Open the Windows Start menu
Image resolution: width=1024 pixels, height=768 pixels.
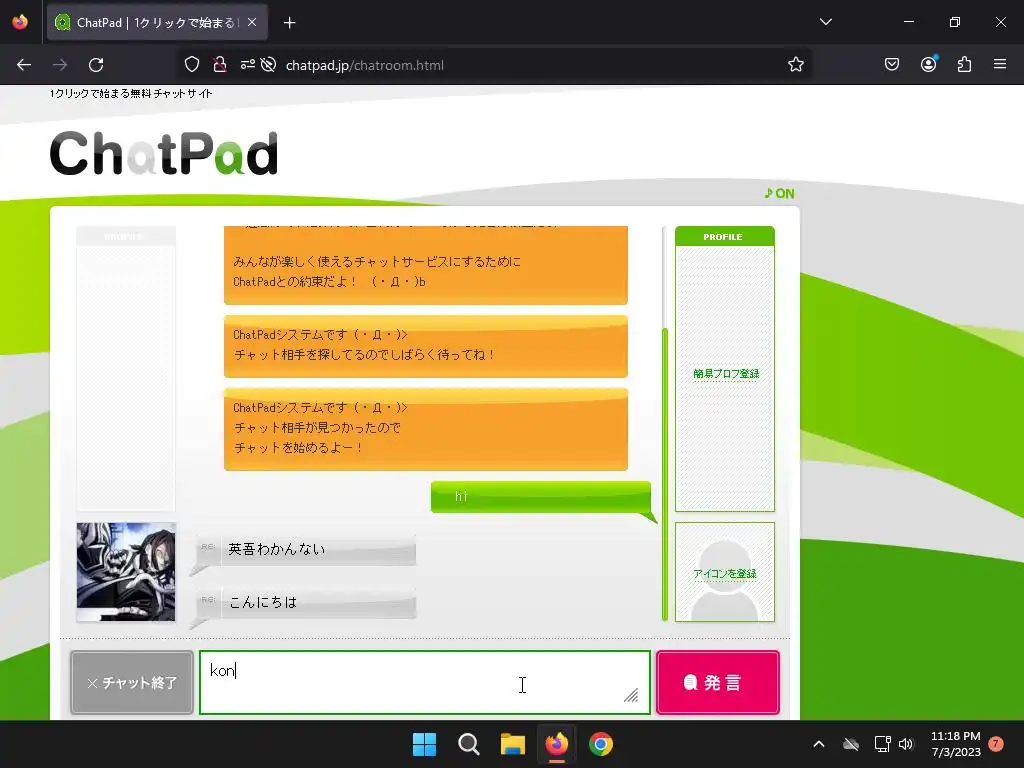point(424,744)
